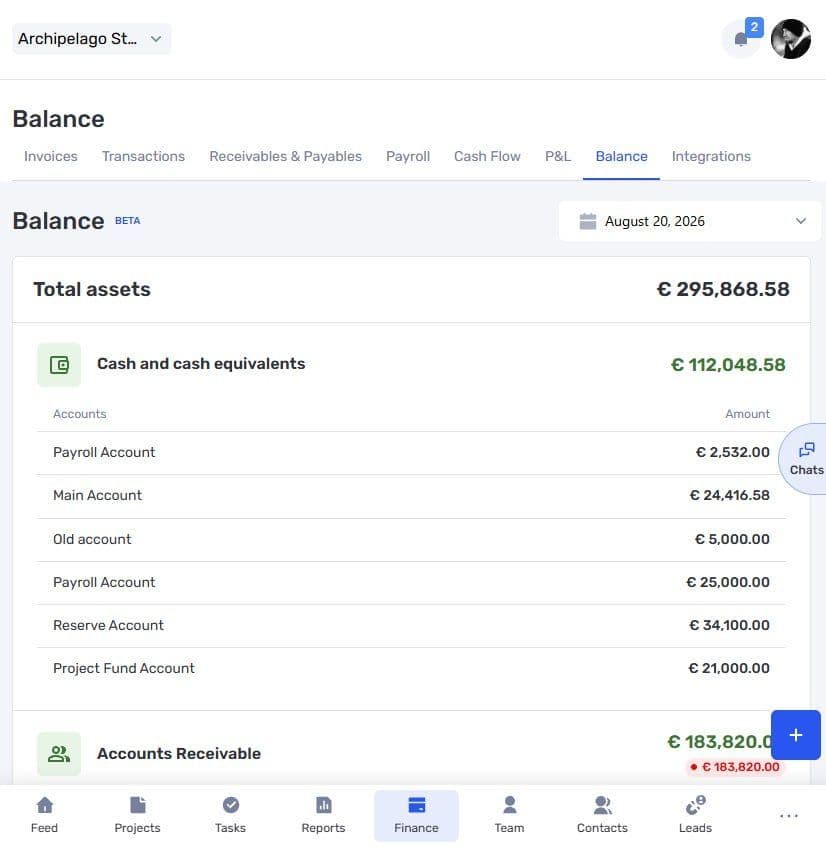This screenshot has height=847, width=826.
Task: Switch to the Invoices tab
Action: (x=51, y=156)
